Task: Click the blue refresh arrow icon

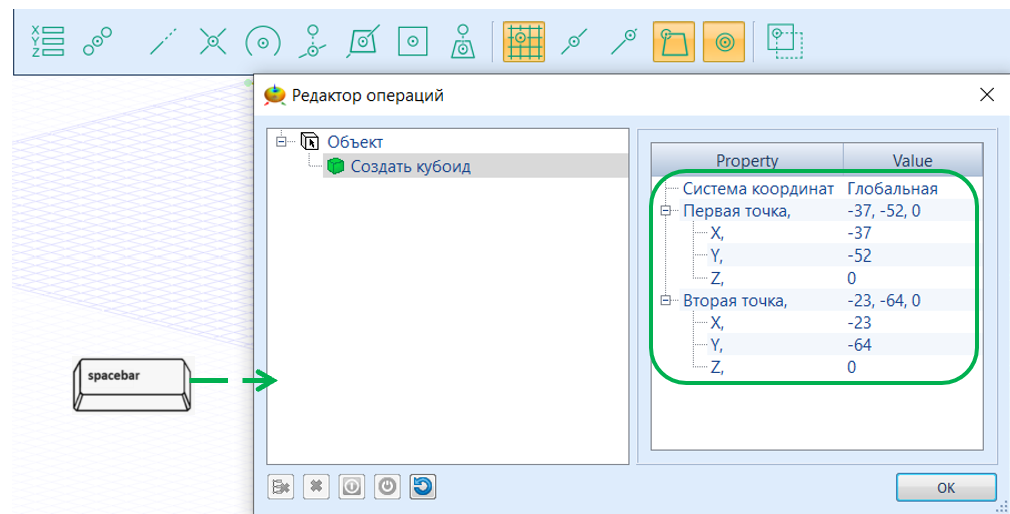Action: pyautogui.click(x=423, y=486)
